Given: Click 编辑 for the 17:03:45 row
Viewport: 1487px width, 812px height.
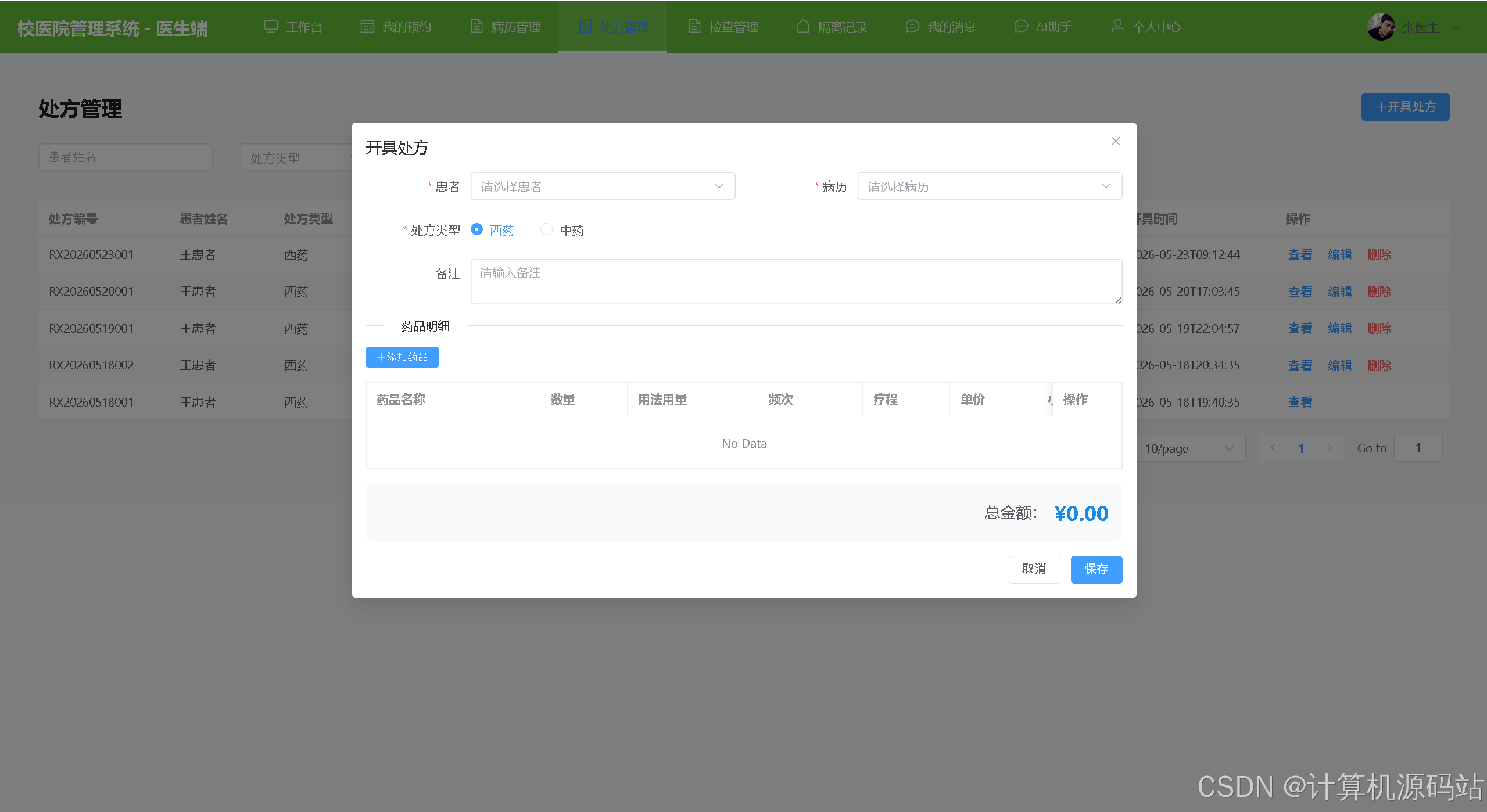Looking at the screenshot, I should point(1339,292).
